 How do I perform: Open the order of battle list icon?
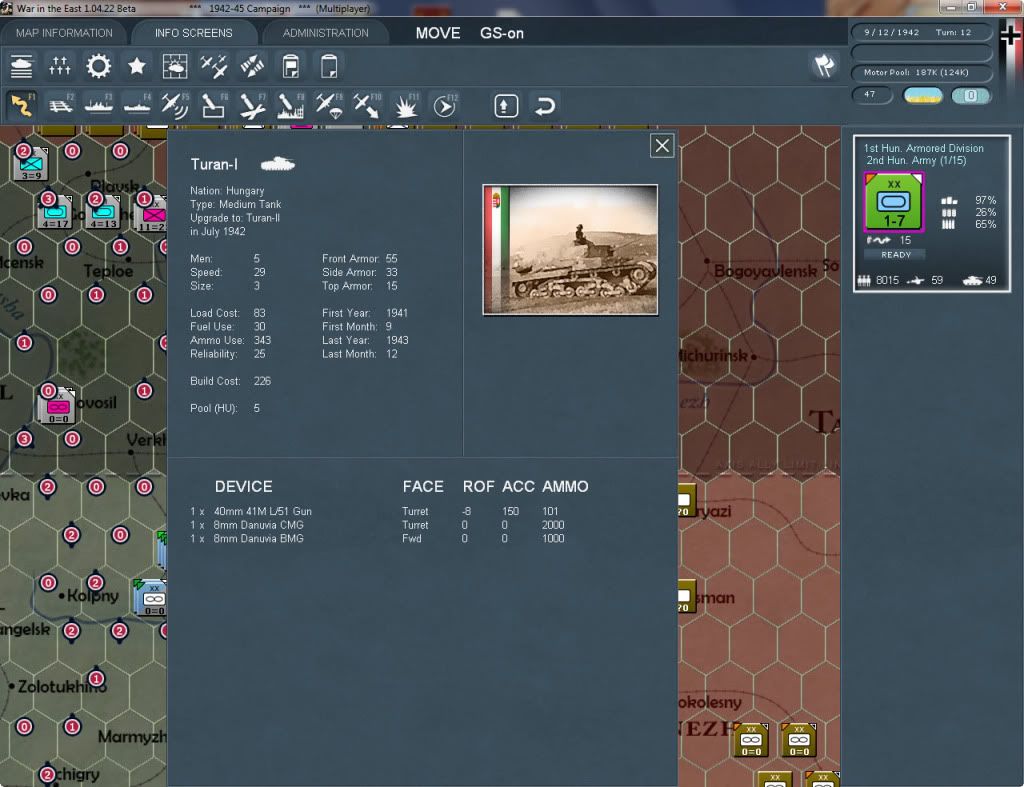click(x=22, y=66)
